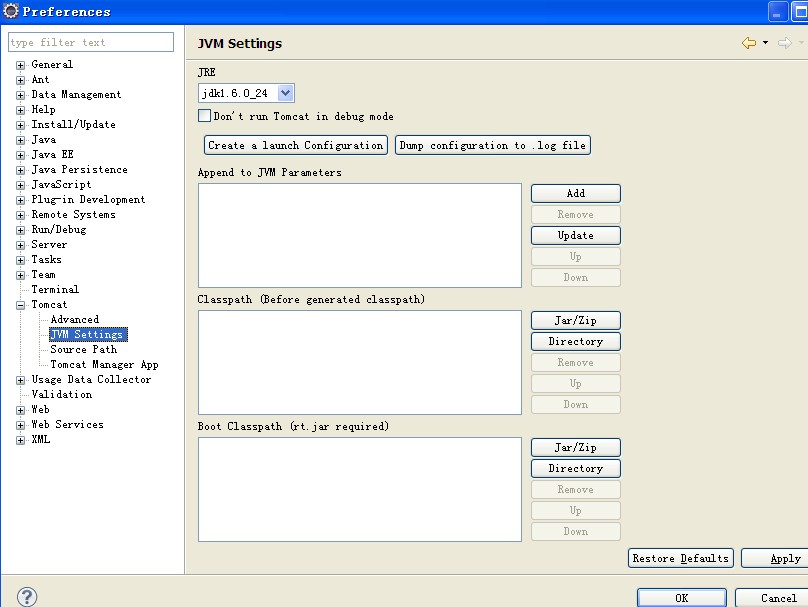This screenshot has width=808, height=607.
Task: Expand the Server tree node
Action: click(21, 245)
